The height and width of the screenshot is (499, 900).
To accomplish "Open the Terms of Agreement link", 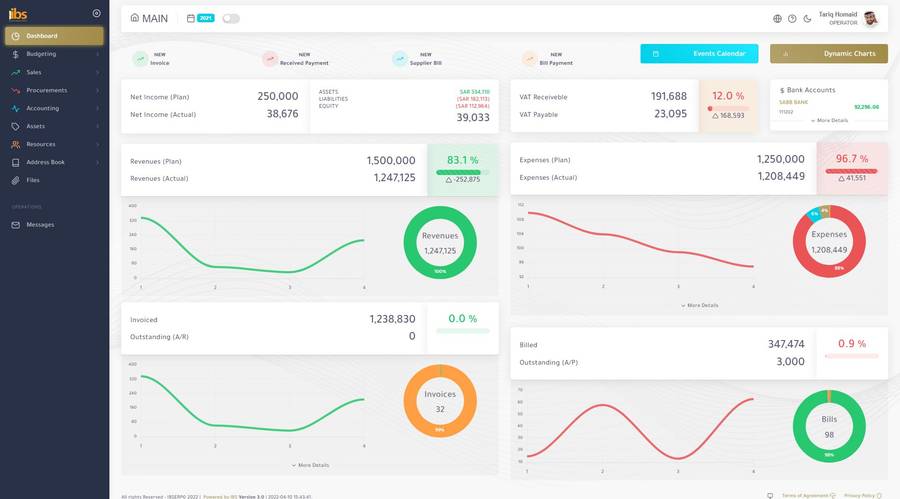I will [808, 496].
